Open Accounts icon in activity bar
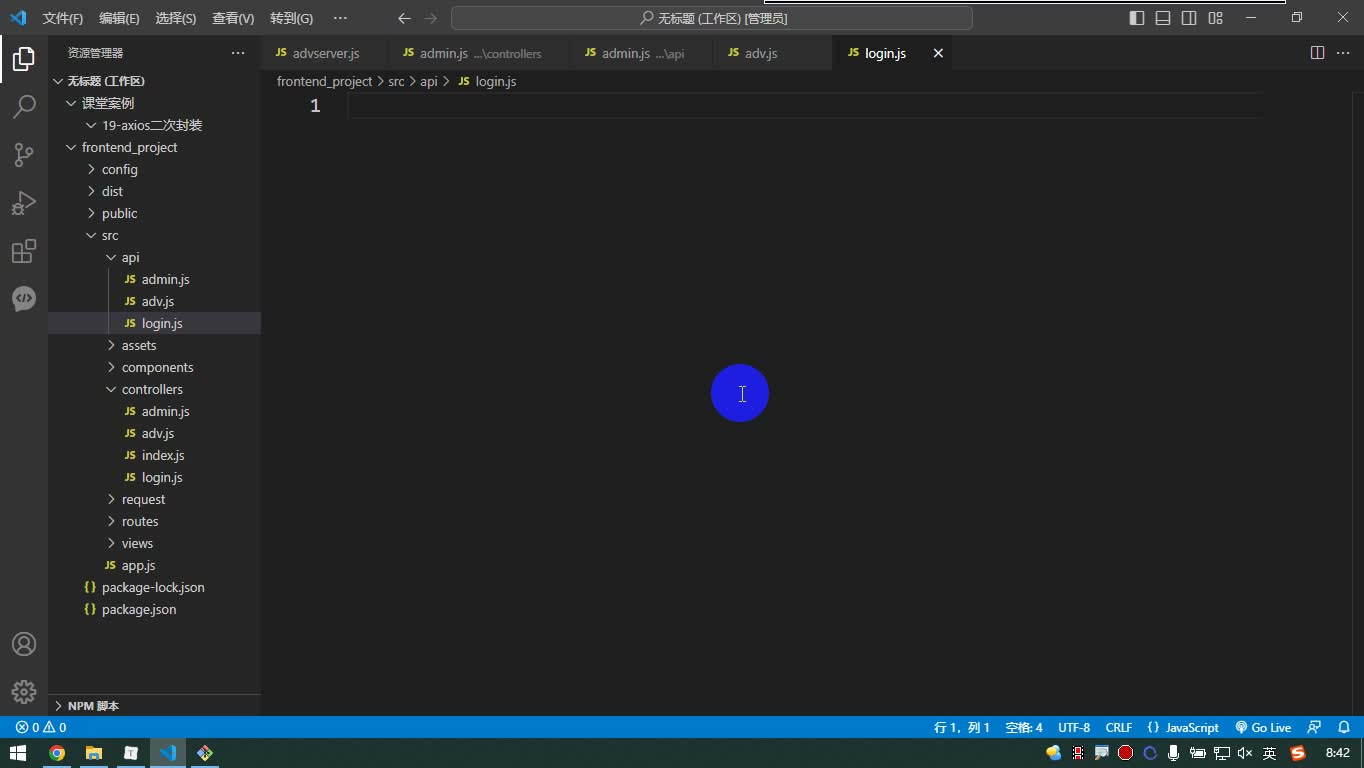 point(24,644)
